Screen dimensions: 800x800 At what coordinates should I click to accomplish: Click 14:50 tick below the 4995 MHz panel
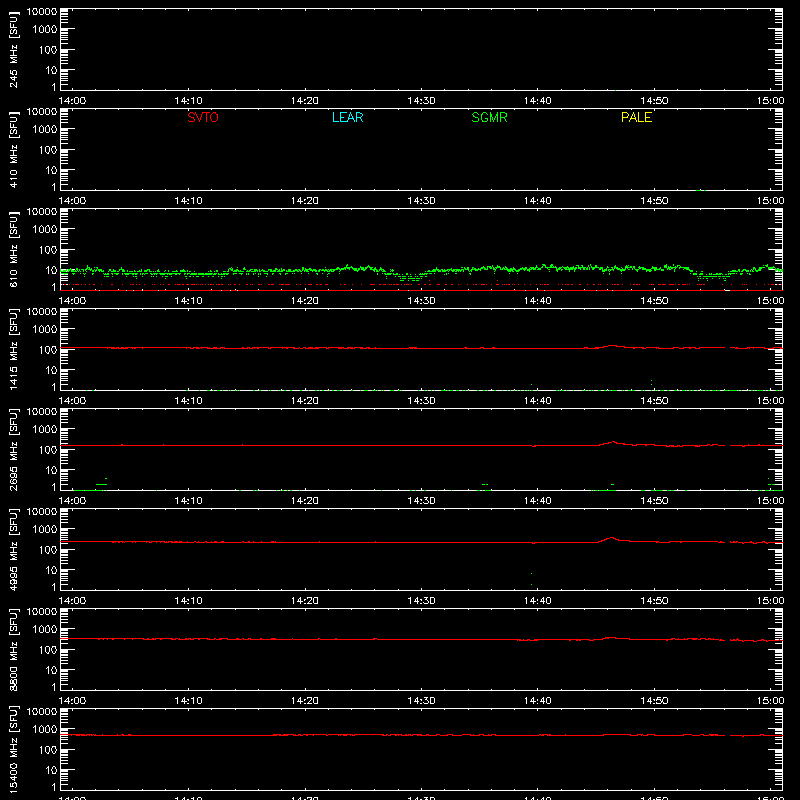(654, 601)
